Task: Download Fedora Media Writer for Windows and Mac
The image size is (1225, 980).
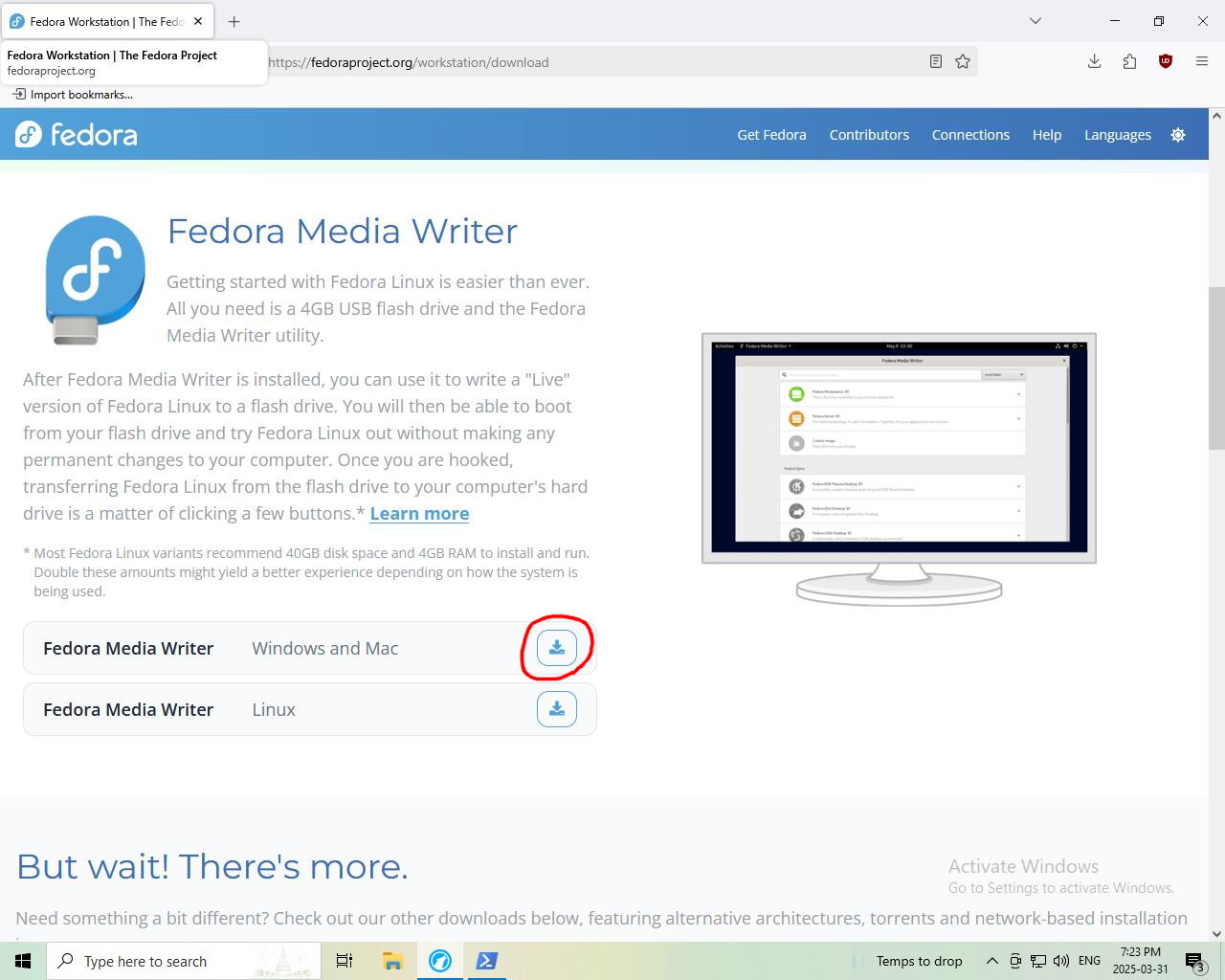Action: 556,648
